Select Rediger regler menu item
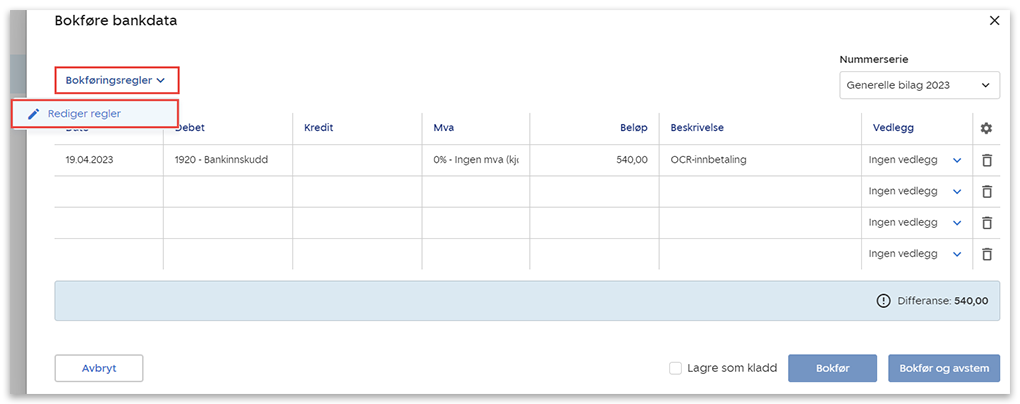This screenshot has height=404, width=1020. [x=85, y=114]
